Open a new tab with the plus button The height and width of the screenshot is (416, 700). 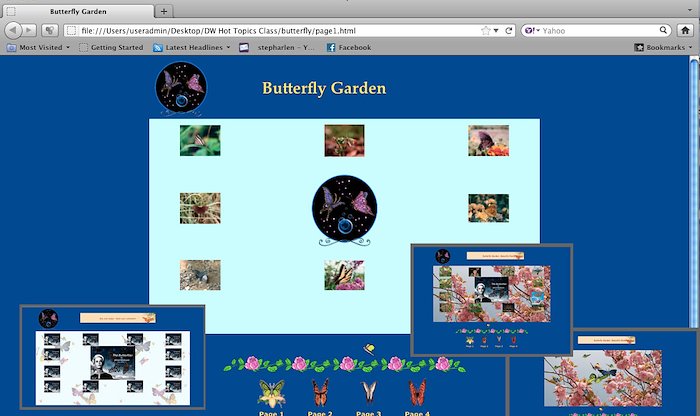pos(163,11)
